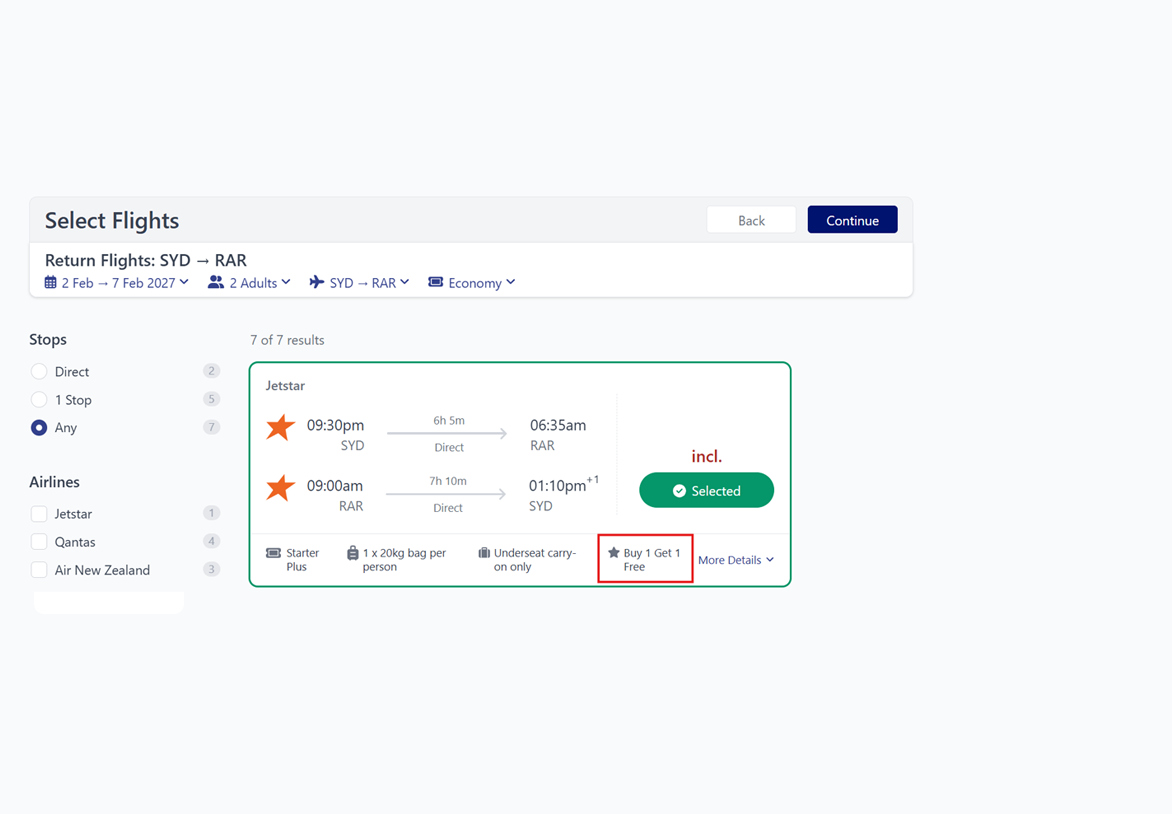The width and height of the screenshot is (1172, 814).
Task: Click the Underseat carry-on only text
Action: click(535, 560)
